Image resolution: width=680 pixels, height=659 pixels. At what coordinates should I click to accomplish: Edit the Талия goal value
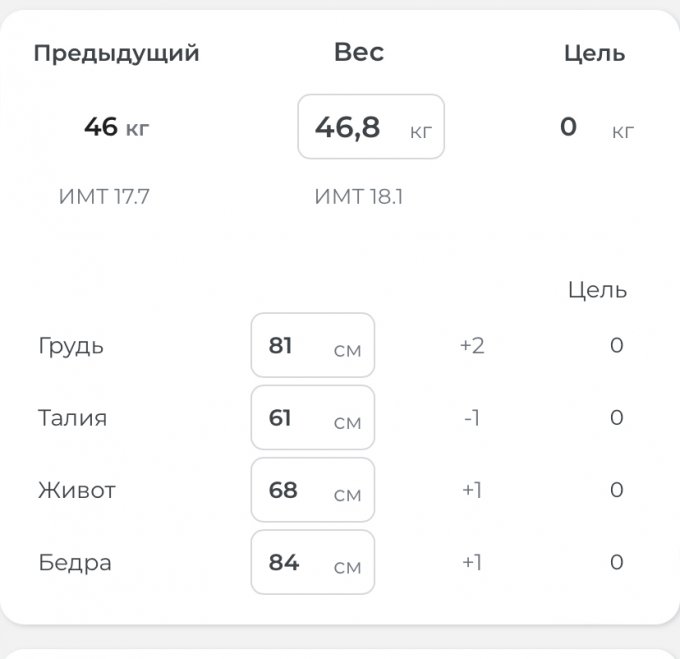(x=616, y=418)
